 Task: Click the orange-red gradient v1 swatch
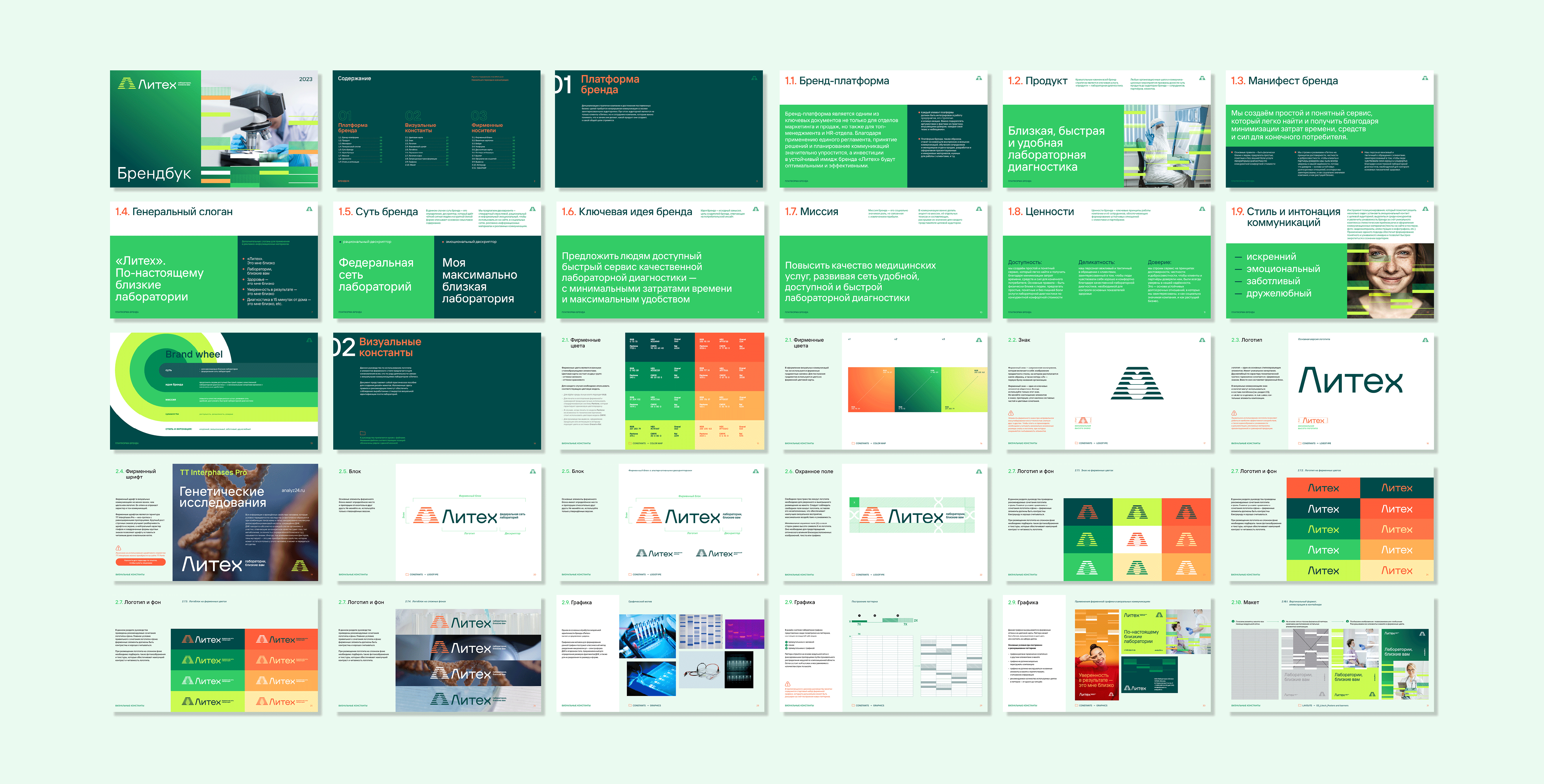(x=871, y=389)
